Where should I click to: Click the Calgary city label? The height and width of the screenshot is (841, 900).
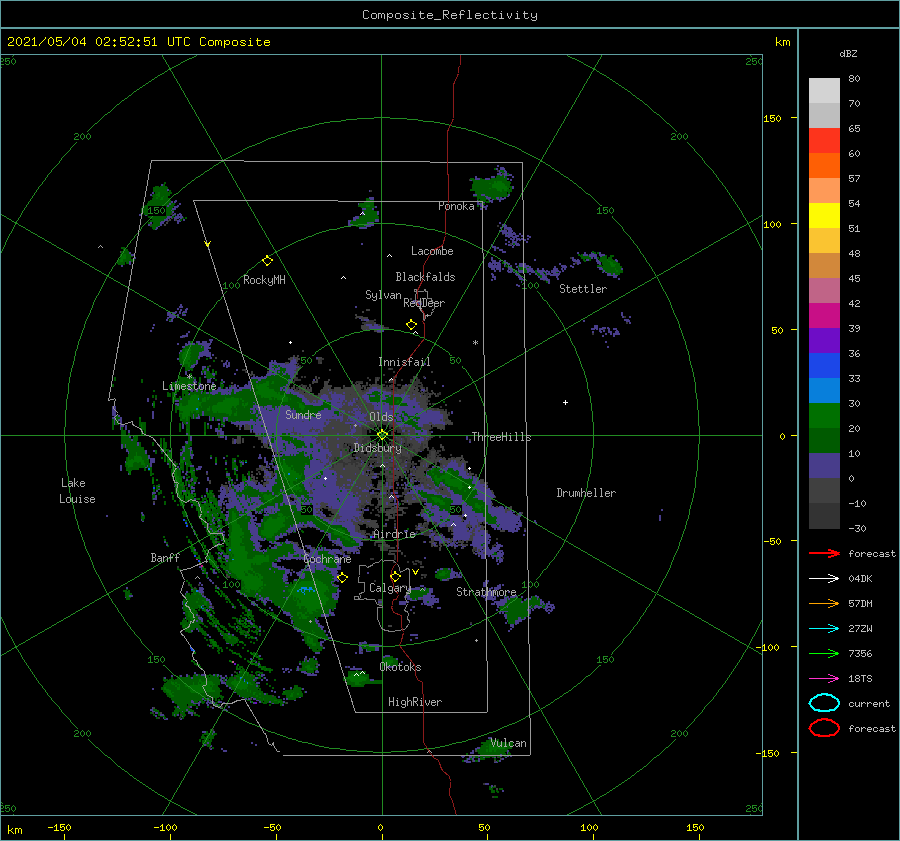[390, 588]
